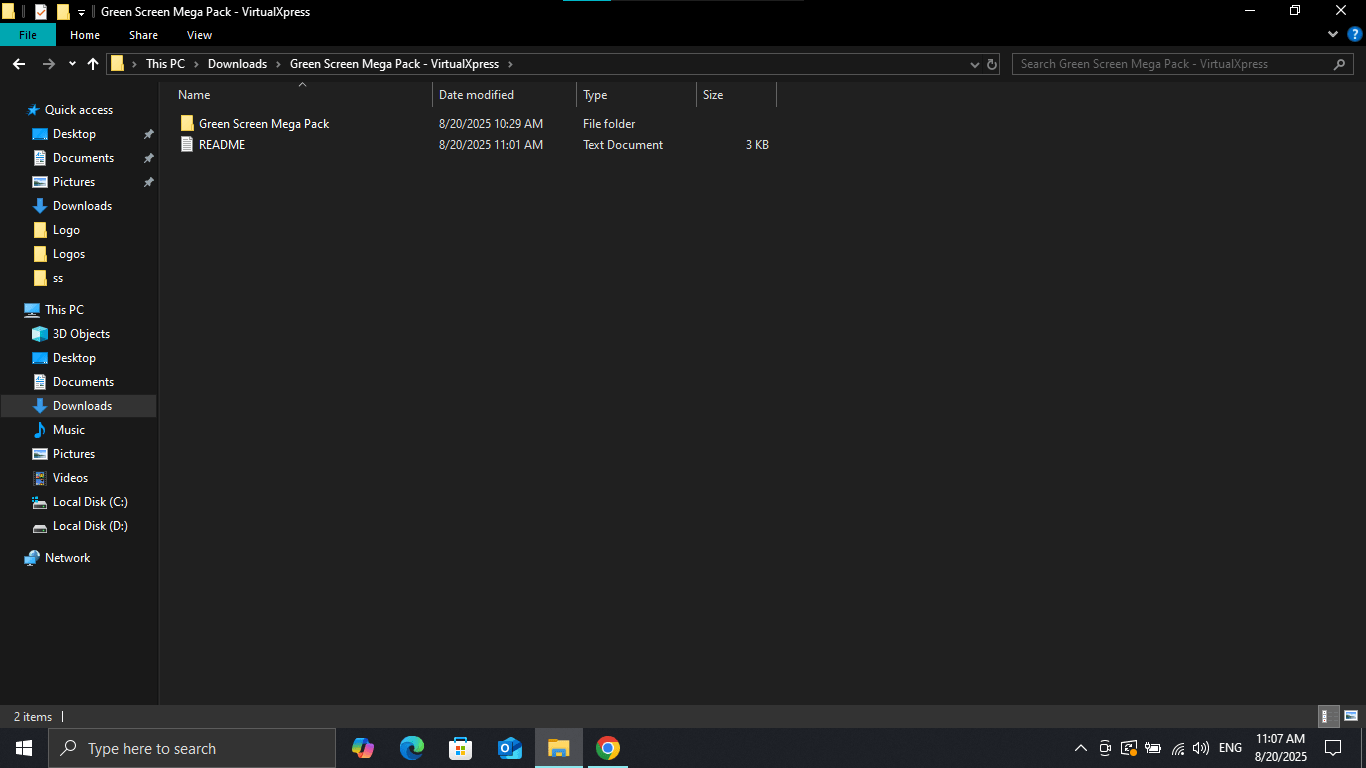Screen dimensions: 1366x768
Task: Open address bar history dropdown
Action: tap(975, 64)
